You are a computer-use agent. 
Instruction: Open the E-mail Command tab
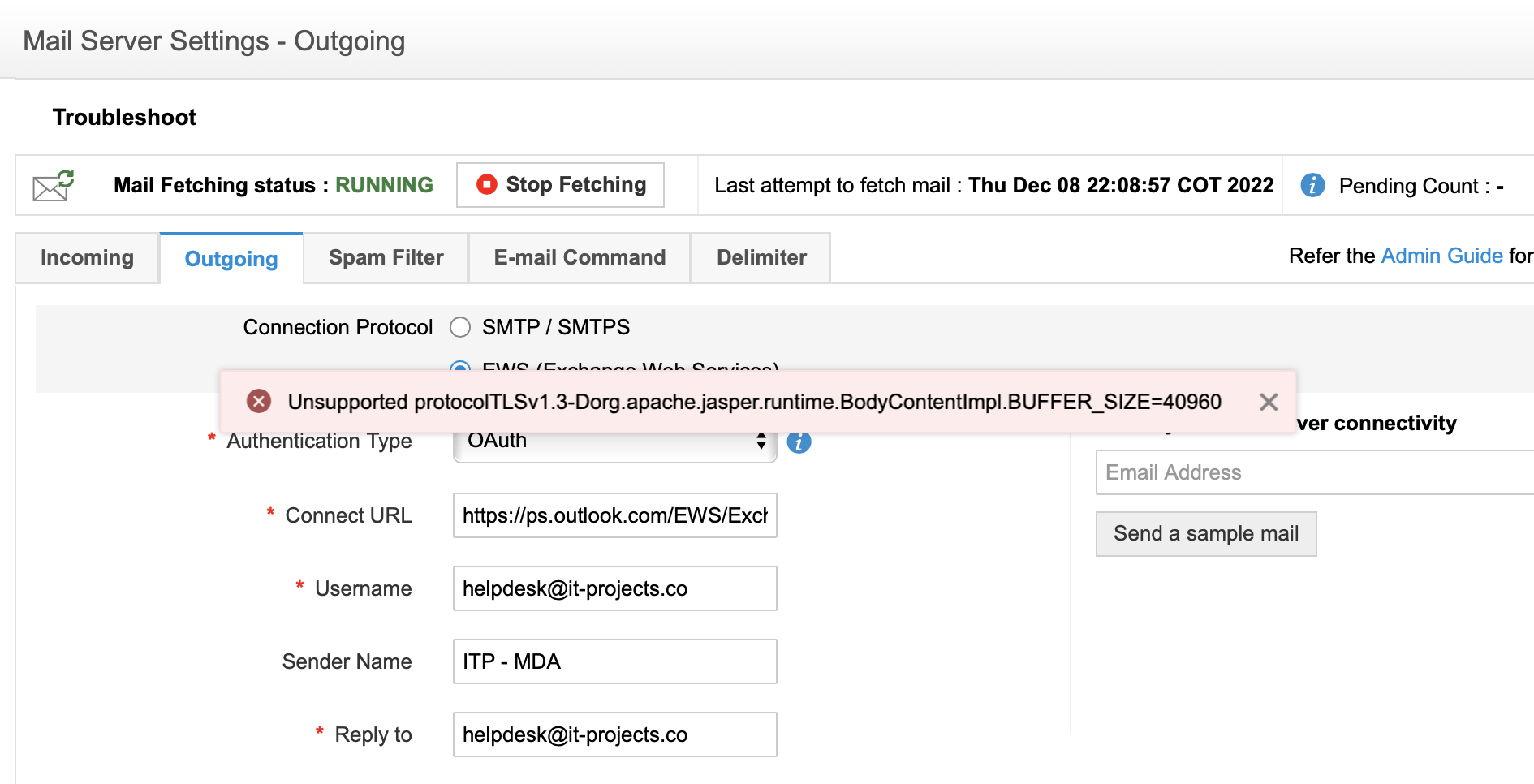coord(580,258)
